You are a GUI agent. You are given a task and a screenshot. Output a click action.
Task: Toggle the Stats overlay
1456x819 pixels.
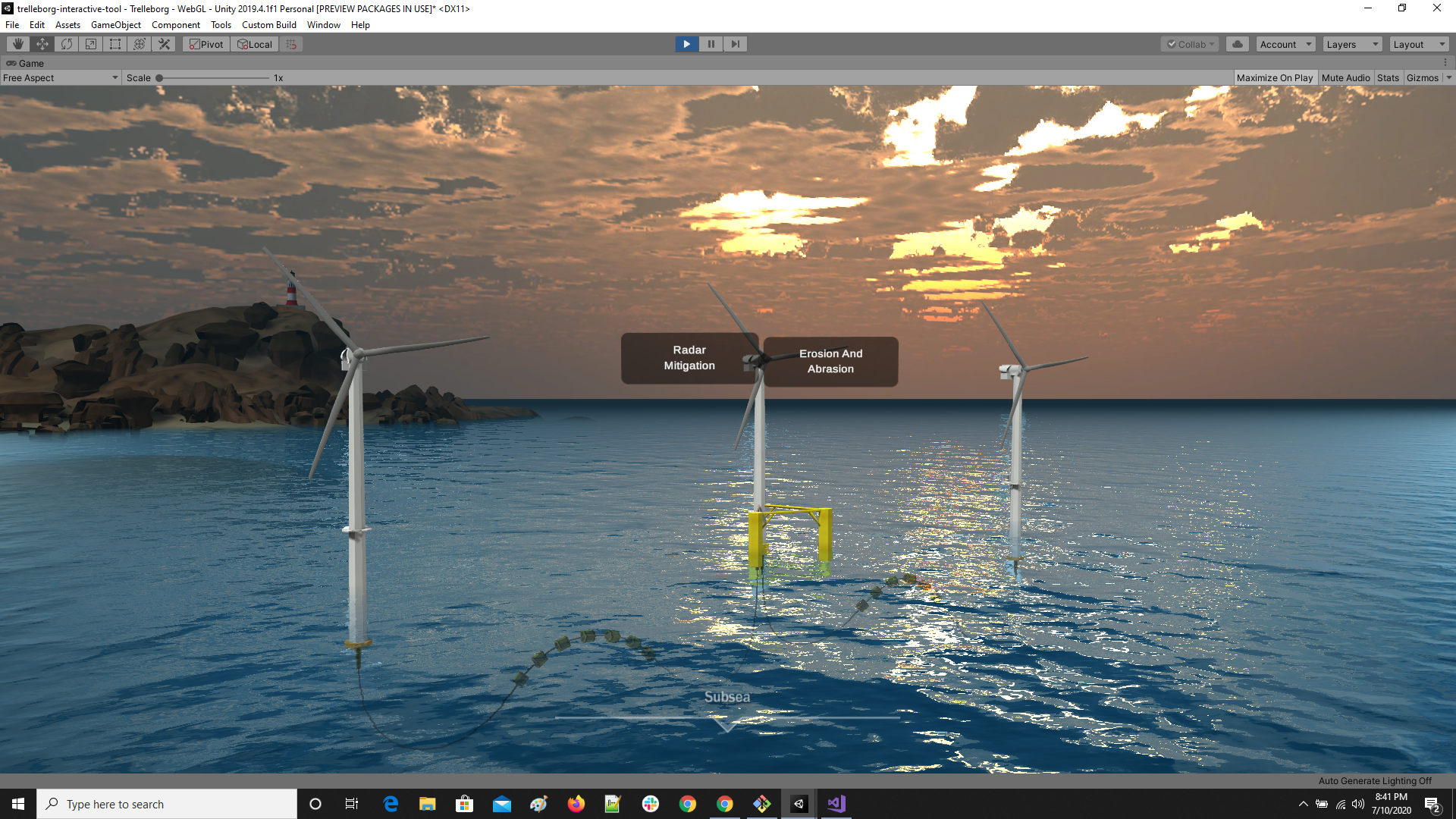coord(1388,77)
